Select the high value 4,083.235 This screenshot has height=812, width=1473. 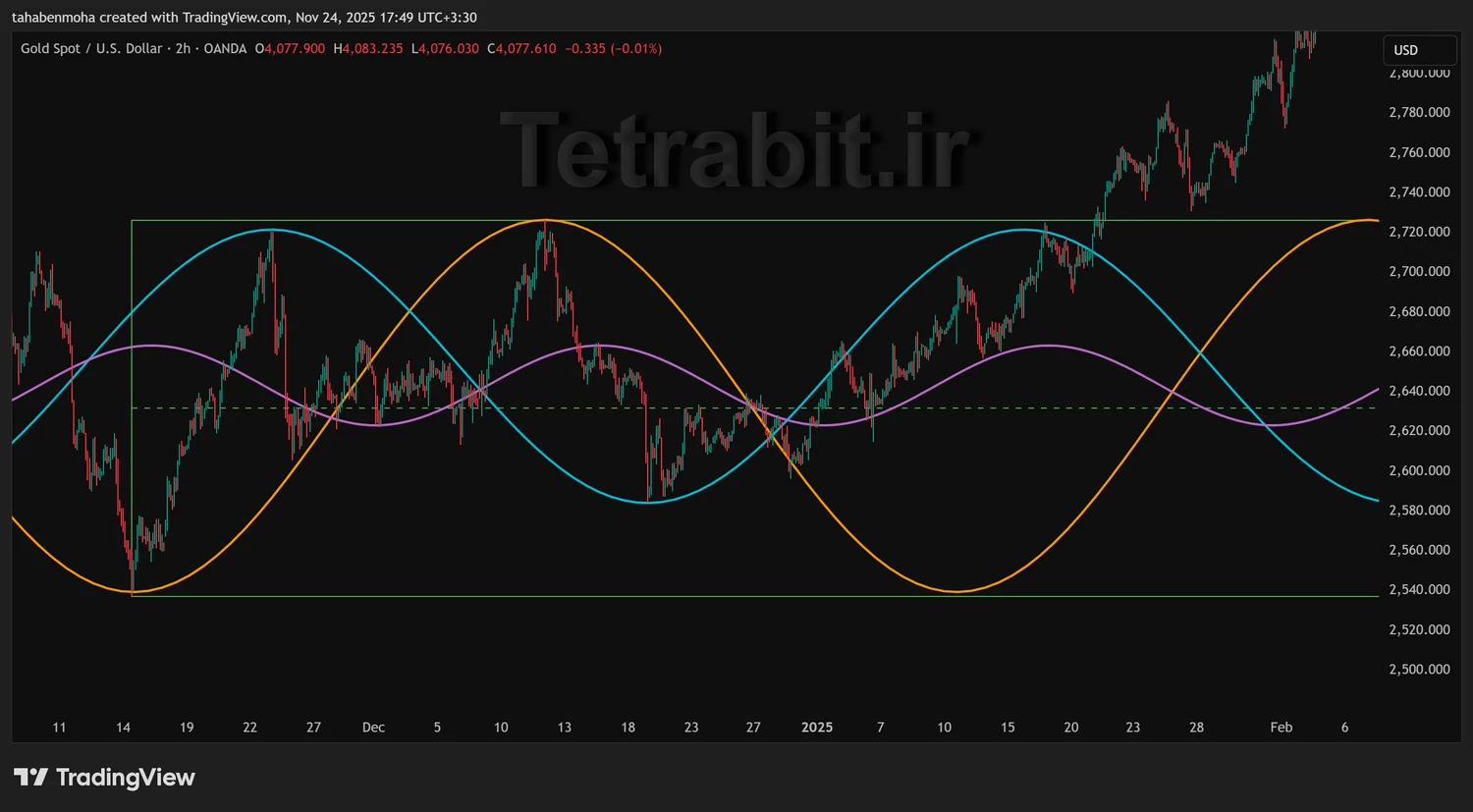tap(372, 48)
